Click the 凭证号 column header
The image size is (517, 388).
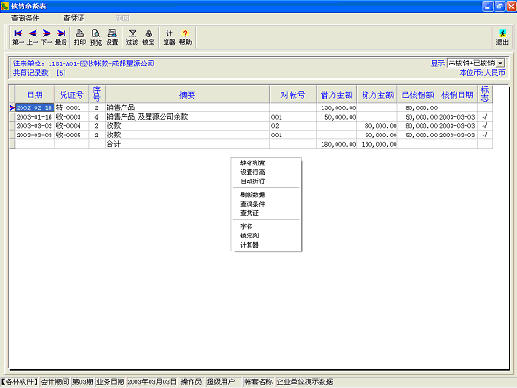pos(71,95)
